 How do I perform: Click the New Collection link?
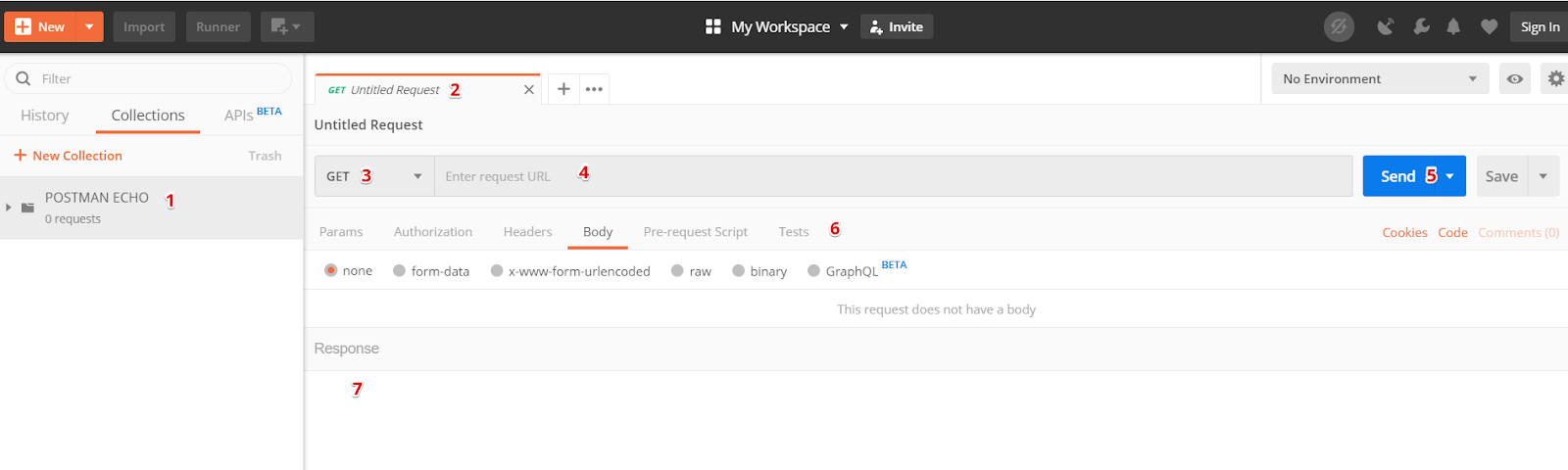coord(69,156)
